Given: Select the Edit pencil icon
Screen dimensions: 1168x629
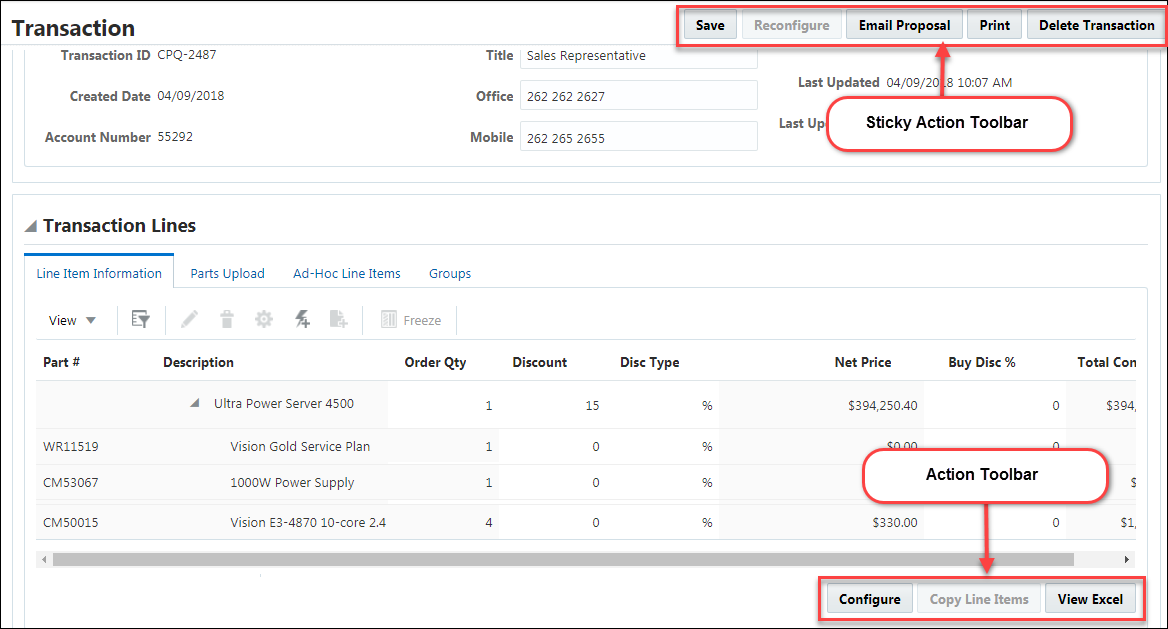Looking at the screenshot, I should [188, 319].
